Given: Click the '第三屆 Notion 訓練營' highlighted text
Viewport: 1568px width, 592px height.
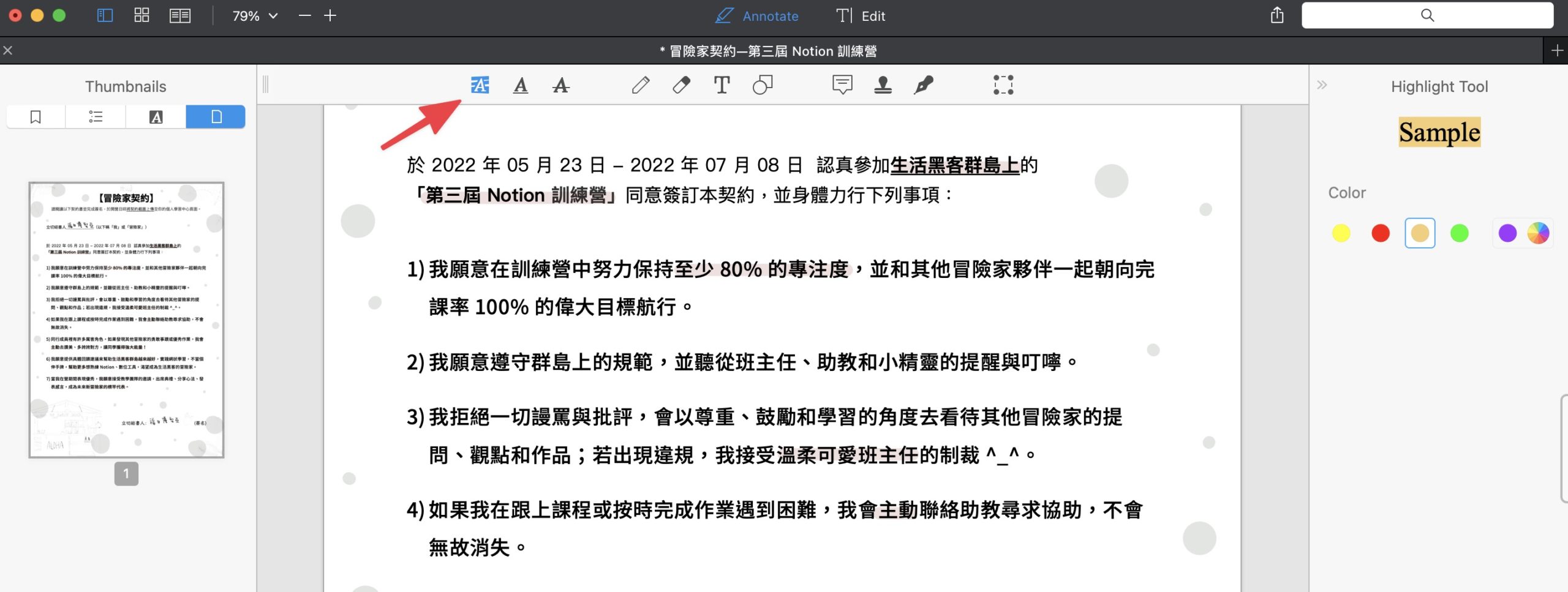Looking at the screenshot, I should click(x=516, y=195).
